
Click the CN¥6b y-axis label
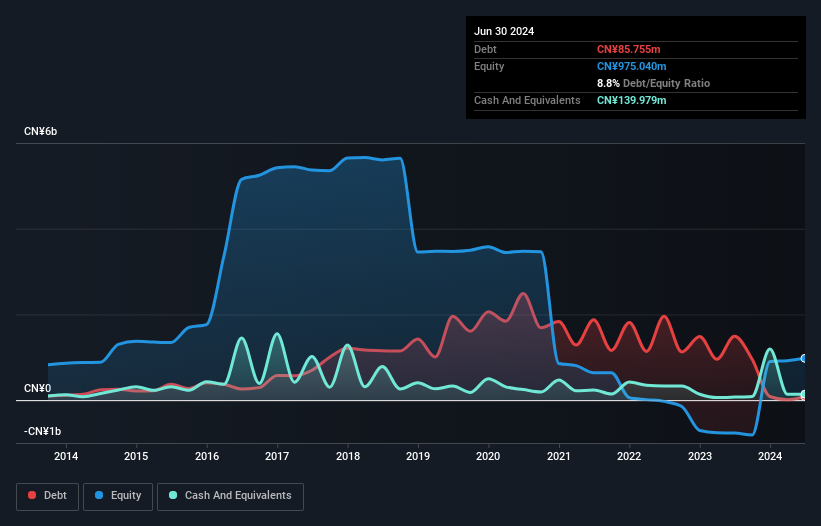(x=40, y=131)
